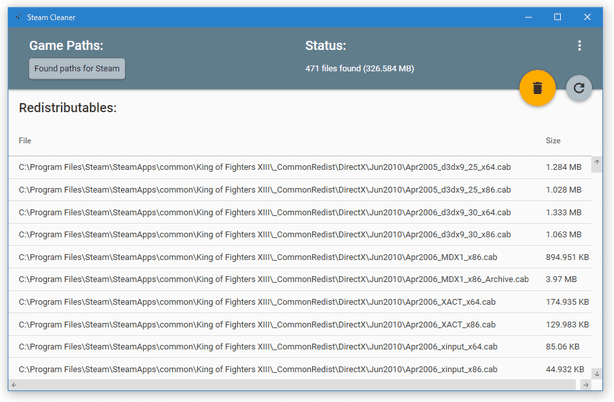Click the vertical scrollbar up arrow
Screen dimensions: 614x402
(597, 162)
